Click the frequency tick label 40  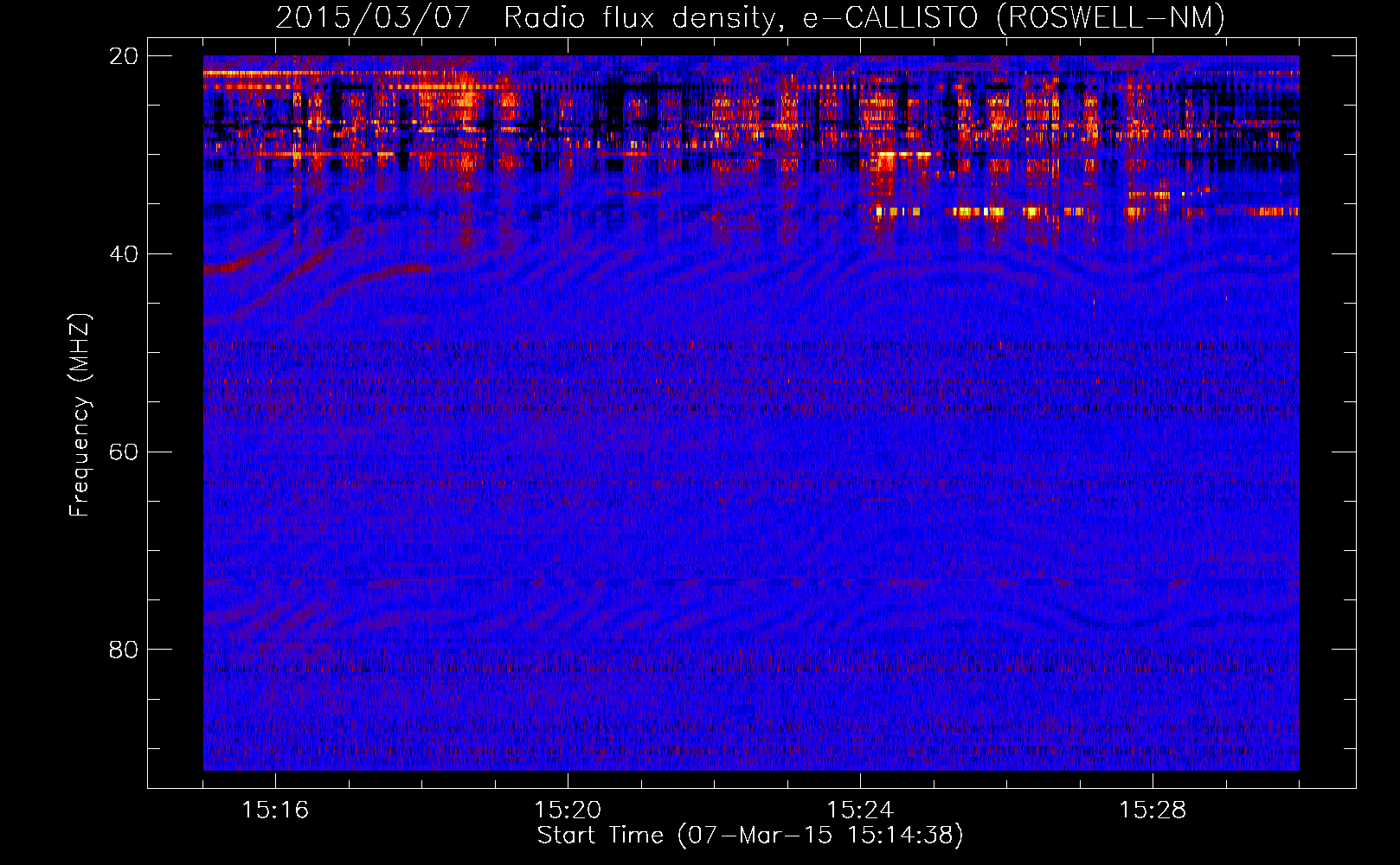click(x=123, y=254)
